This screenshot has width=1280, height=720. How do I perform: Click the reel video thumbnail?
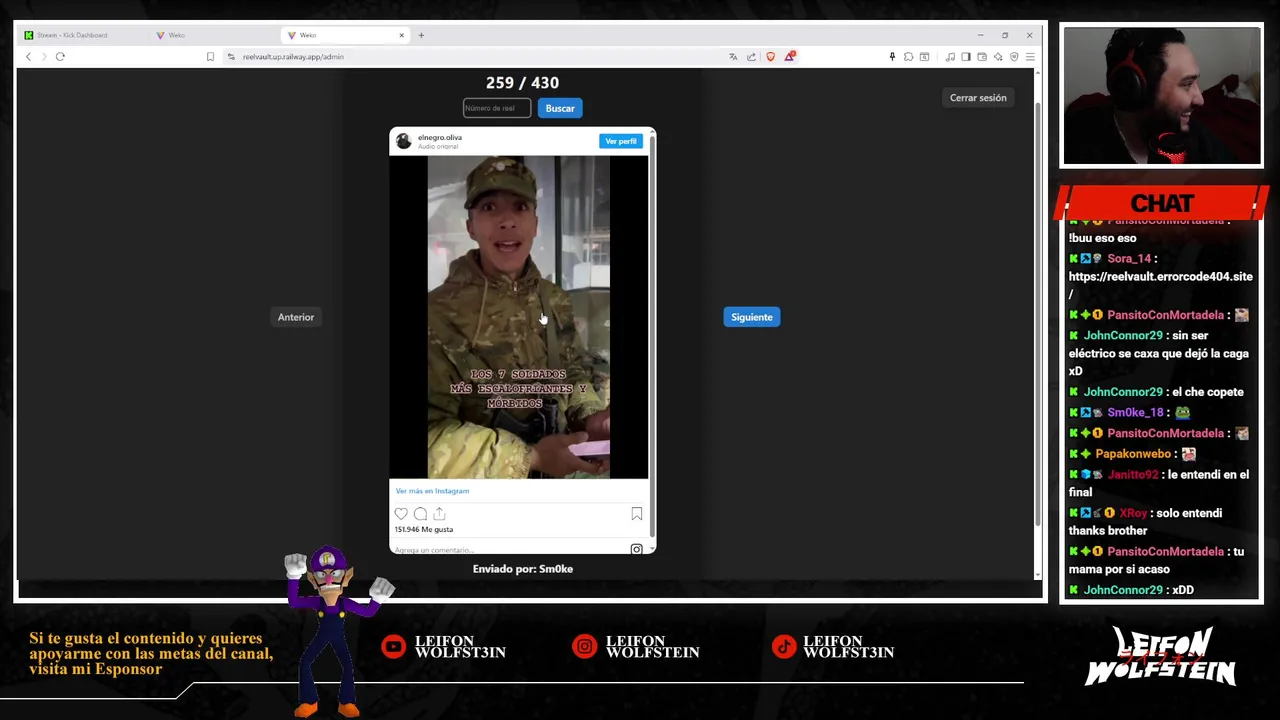point(519,317)
